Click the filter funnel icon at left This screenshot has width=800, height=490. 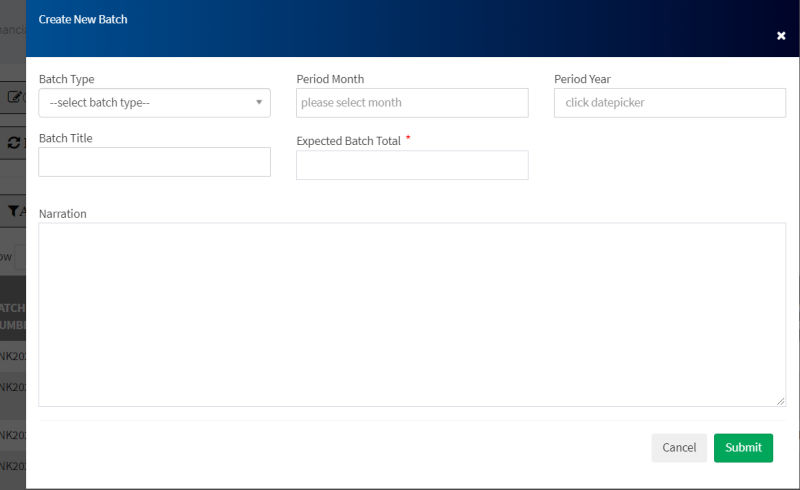coord(14,211)
